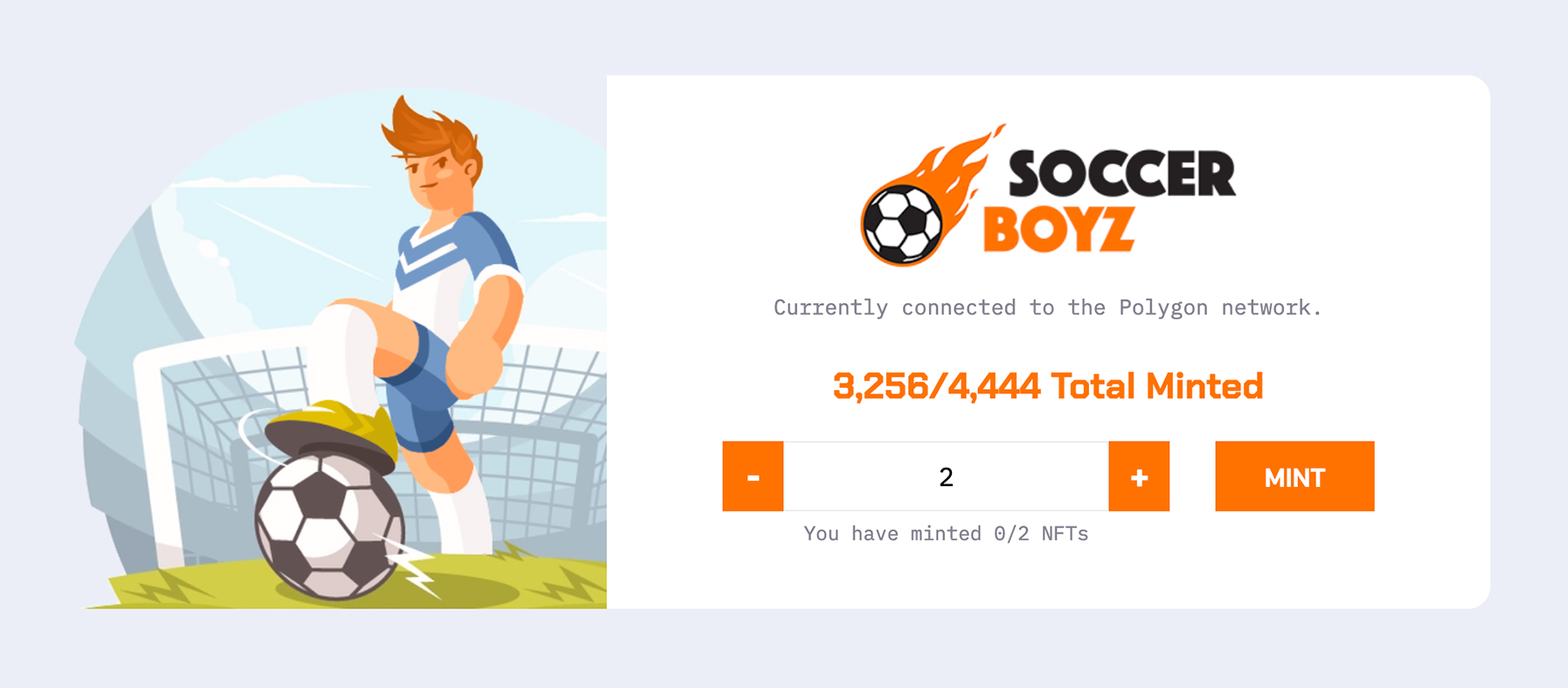Click the flaming soccer ball logo icon

pyautogui.click(x=903, y=224)
